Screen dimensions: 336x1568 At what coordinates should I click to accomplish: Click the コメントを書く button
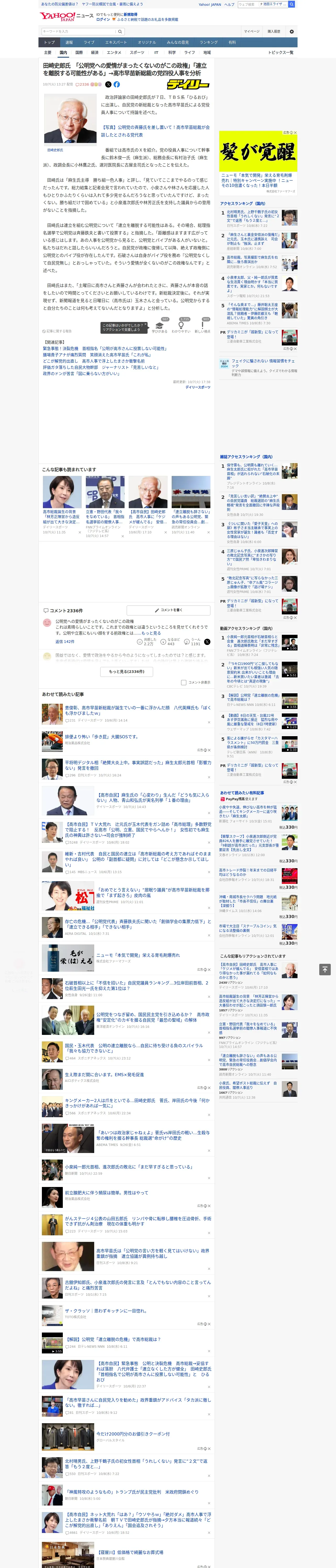pos(168,610)
